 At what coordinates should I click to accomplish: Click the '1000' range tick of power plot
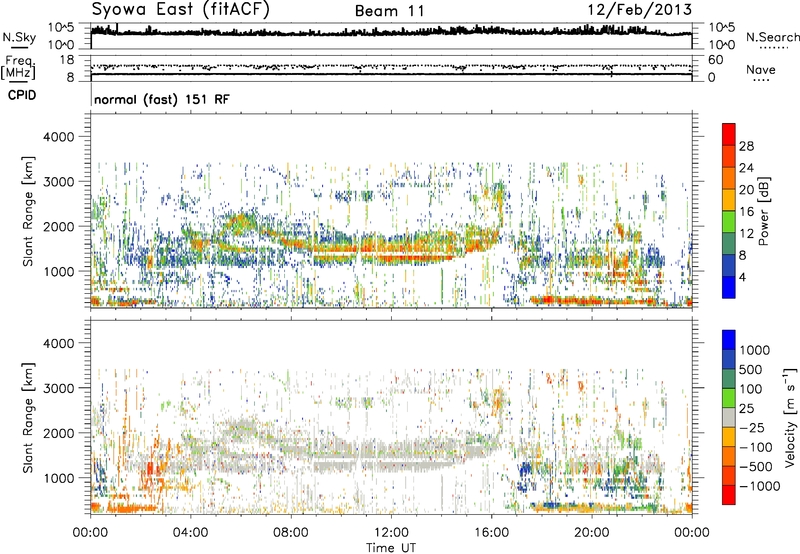(x=59, y=272)
